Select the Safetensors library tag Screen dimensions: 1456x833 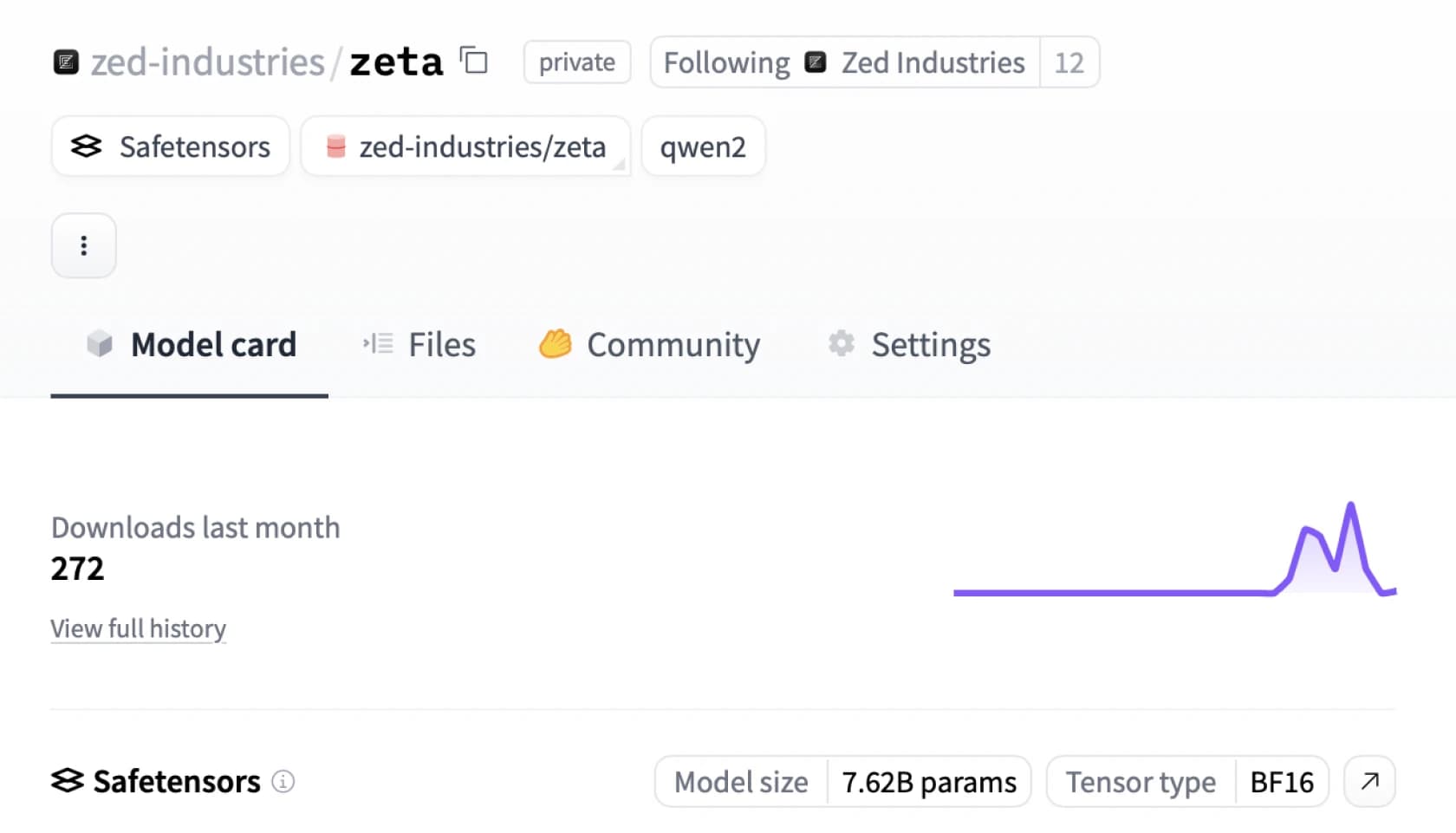[171, 146]
